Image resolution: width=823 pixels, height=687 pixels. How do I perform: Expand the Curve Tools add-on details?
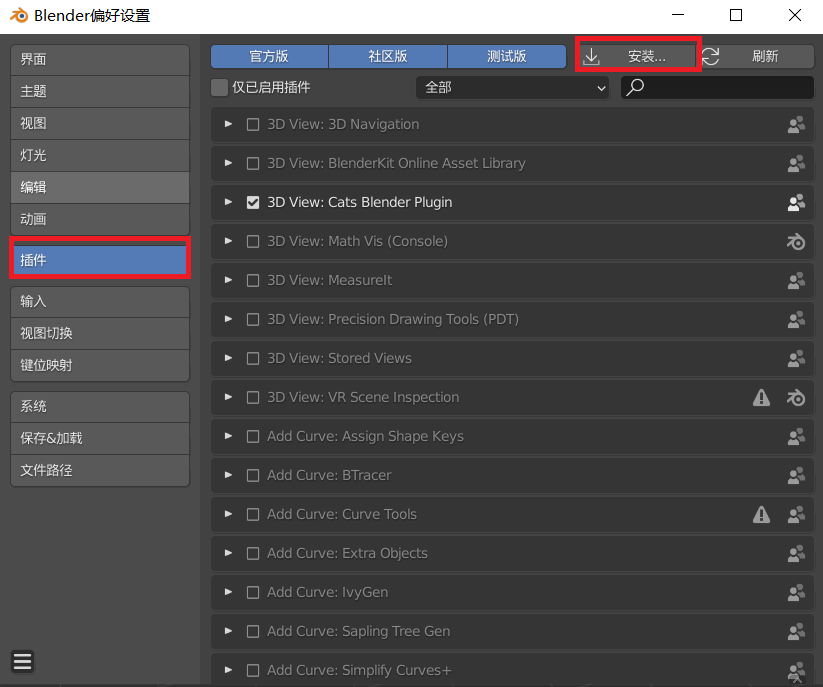[x=228, y=514]
